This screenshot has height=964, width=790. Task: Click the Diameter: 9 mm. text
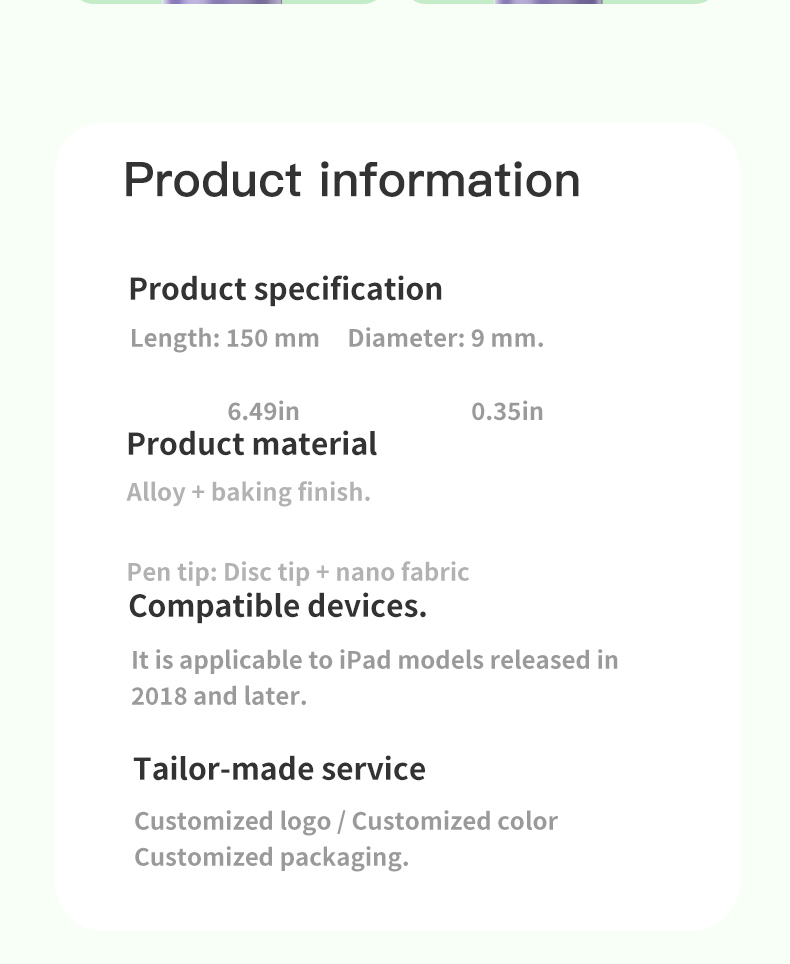tap(446, 338)
